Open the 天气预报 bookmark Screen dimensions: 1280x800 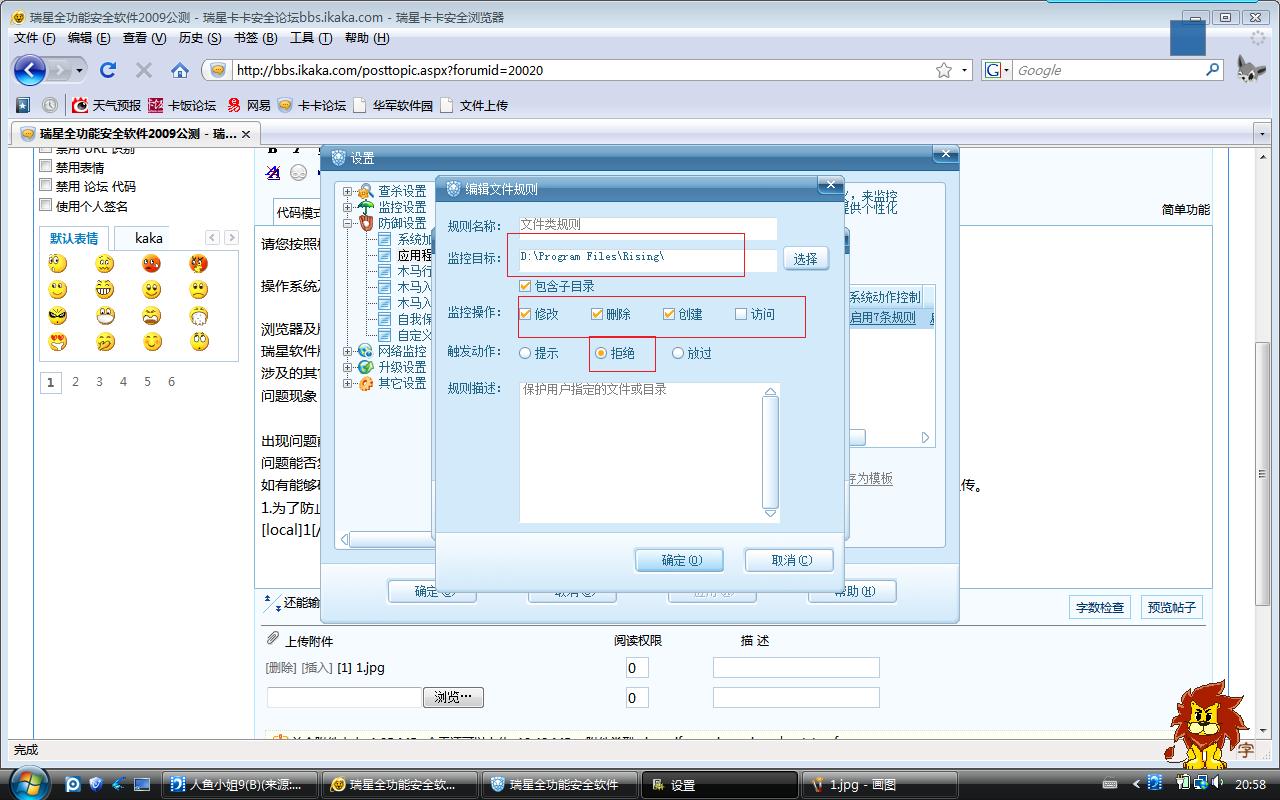tap(107, 105)
